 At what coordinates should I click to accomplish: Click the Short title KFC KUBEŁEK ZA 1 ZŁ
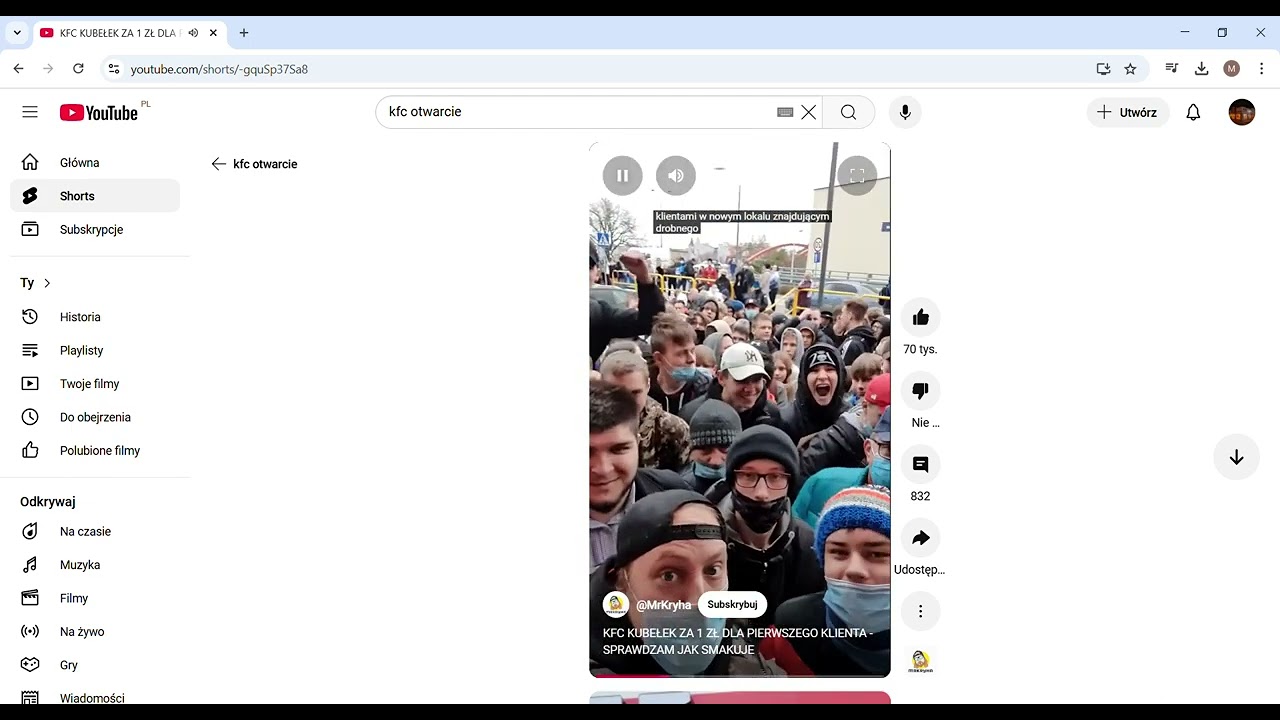(738, 641)
